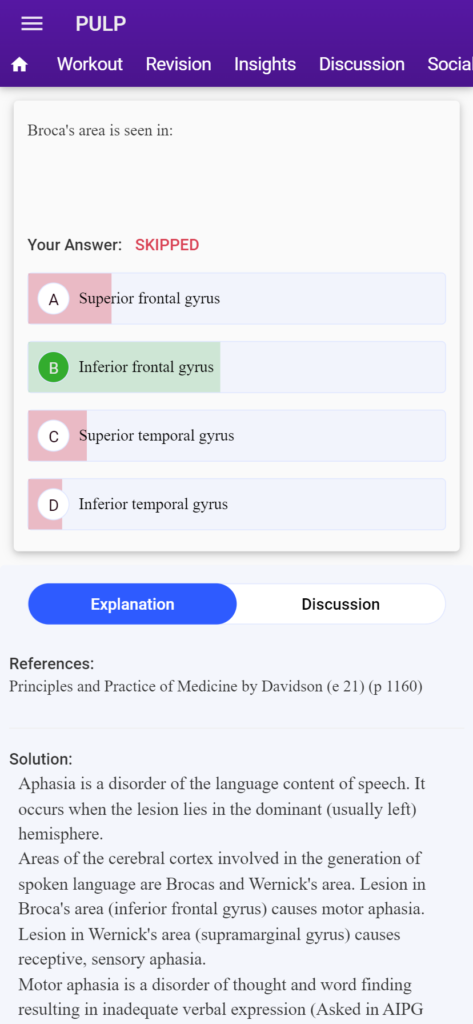Click the Superior frontal gyrus answer
Viewport: 473px width, 1024px height.
tap(236, 299)
